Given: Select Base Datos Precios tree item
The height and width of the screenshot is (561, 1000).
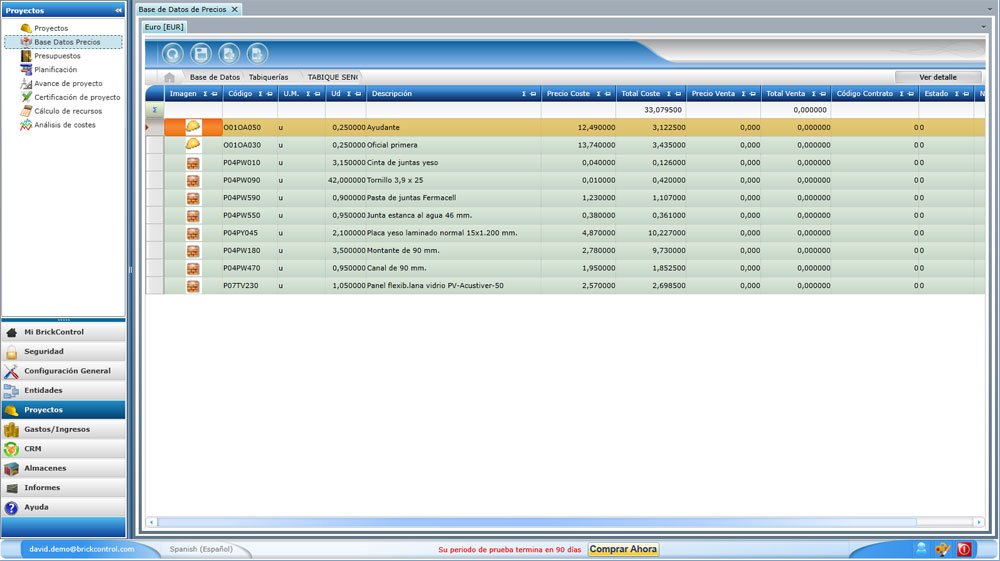Looking at the screenshot, I should [x=63, y=42].
